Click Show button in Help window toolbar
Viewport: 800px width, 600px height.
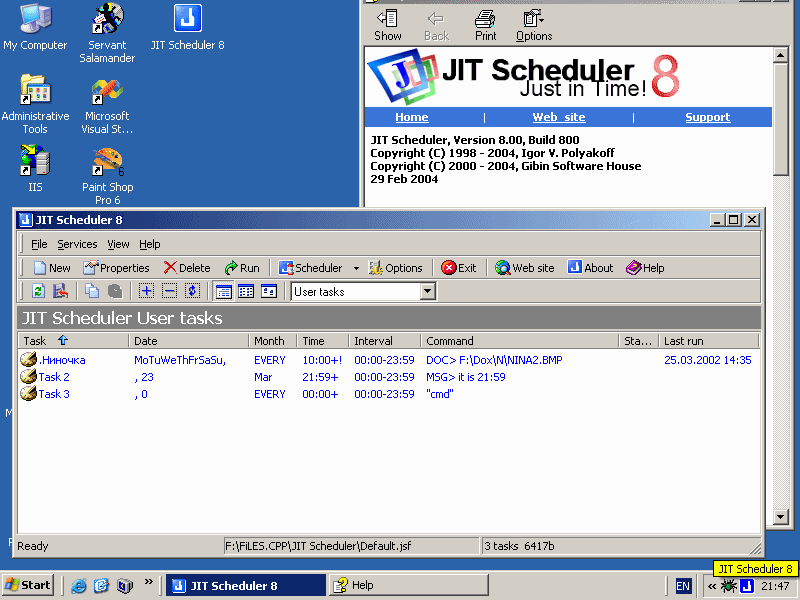coord(388,26)
